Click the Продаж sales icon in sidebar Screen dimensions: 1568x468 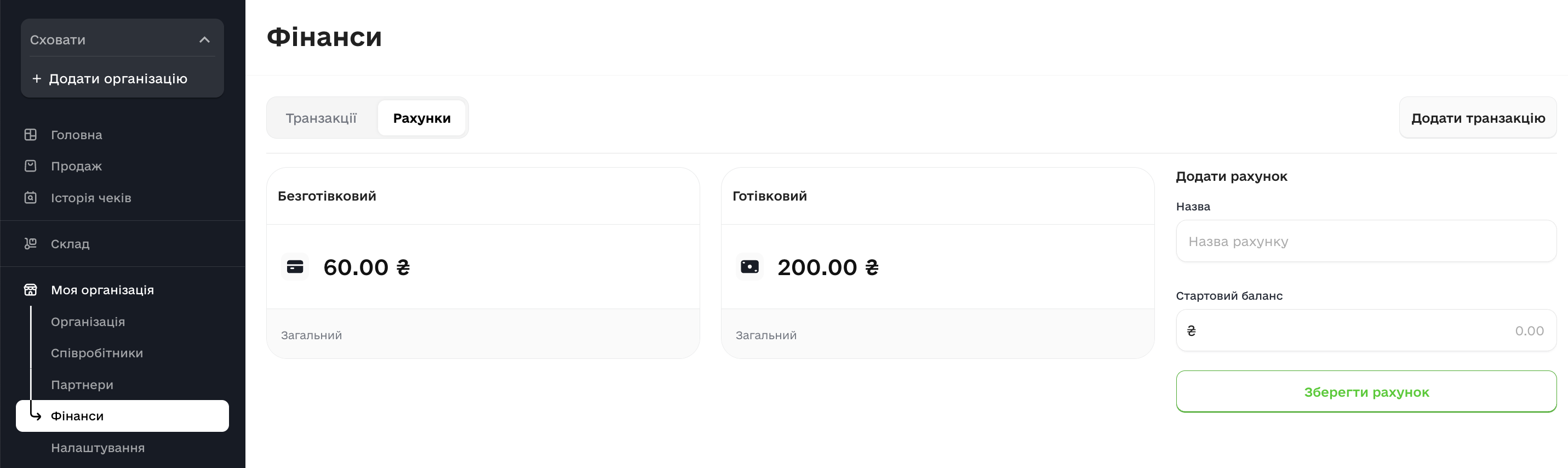coord(31,166)
